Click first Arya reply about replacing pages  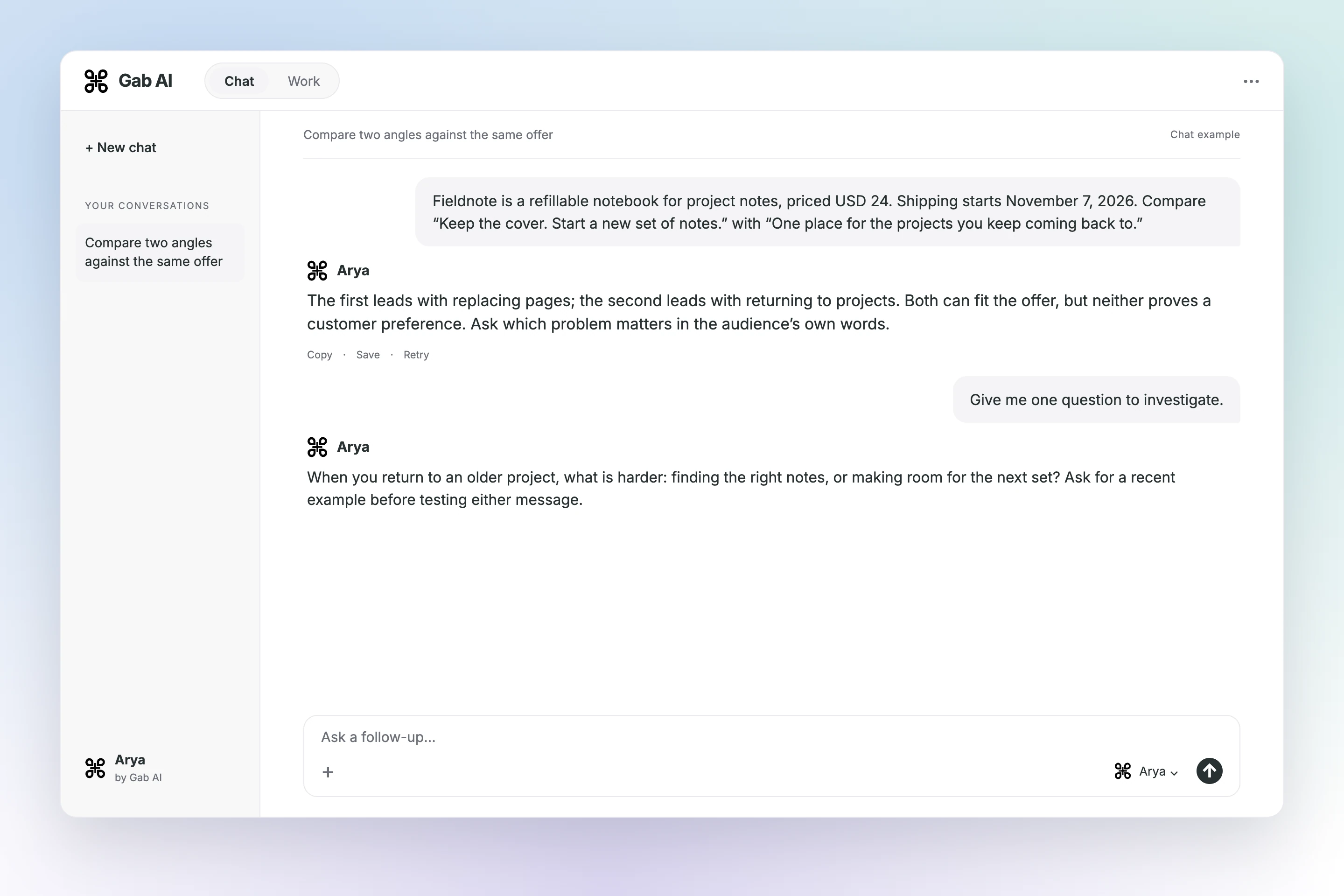(759, 313)
